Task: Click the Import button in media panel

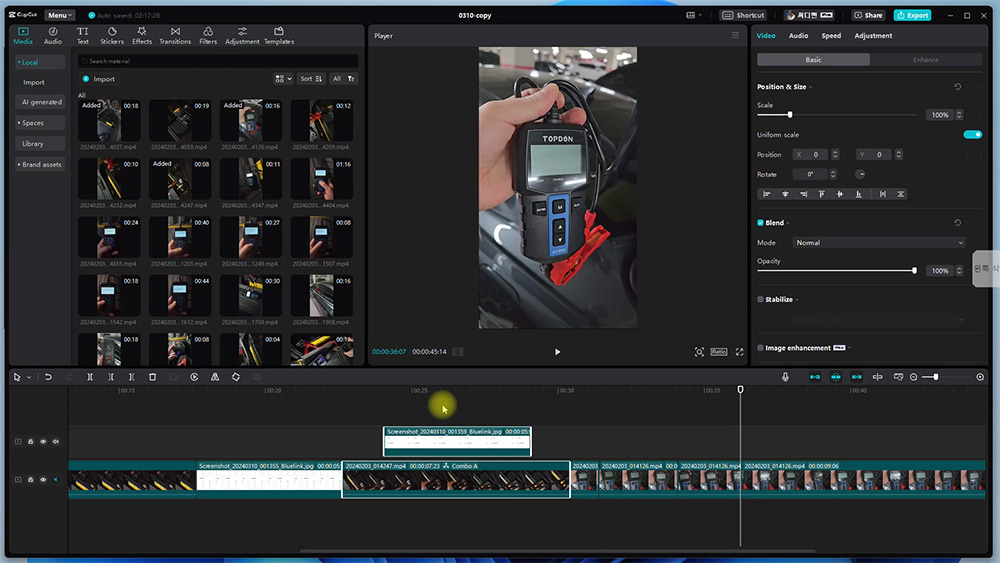Action: click(99, 79)
